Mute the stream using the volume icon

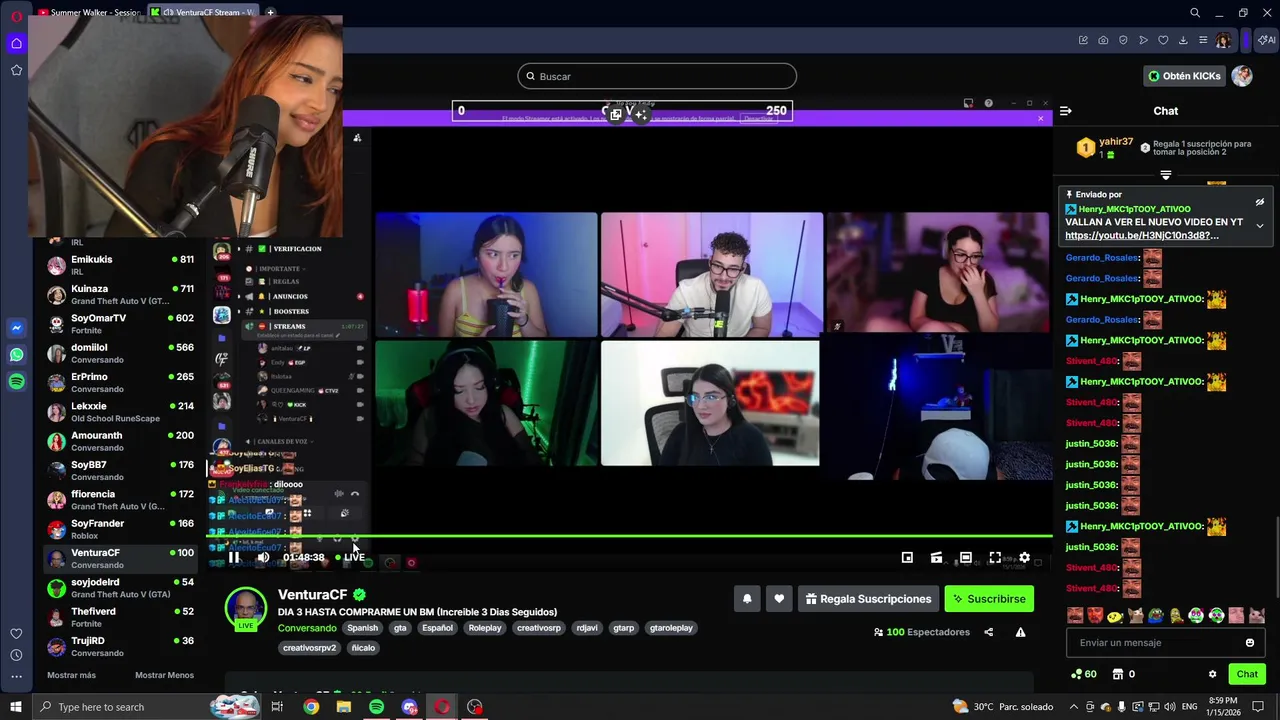tap(263, 557)
